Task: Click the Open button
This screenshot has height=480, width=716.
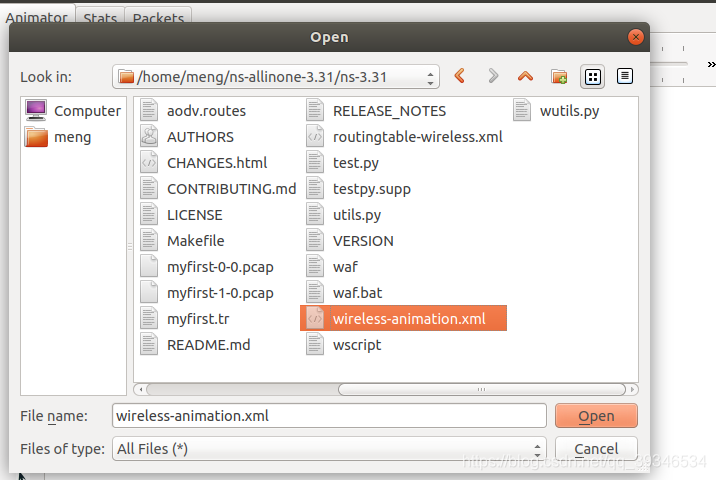Action: pos(596,416)
